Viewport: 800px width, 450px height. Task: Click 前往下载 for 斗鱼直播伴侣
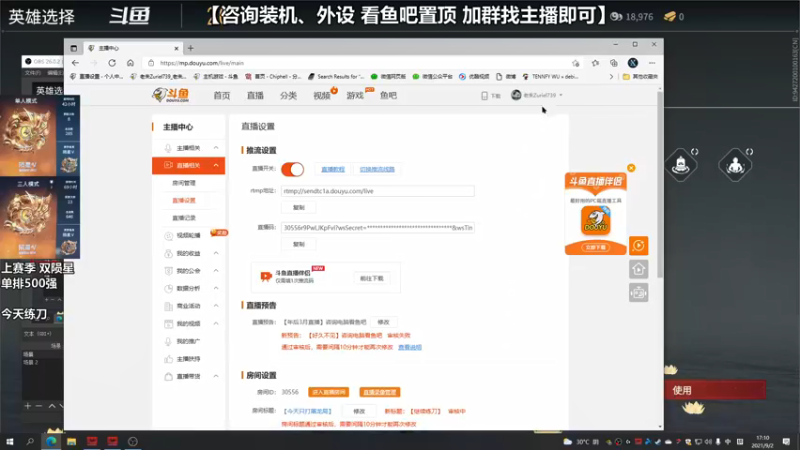[x=371, y=279]
